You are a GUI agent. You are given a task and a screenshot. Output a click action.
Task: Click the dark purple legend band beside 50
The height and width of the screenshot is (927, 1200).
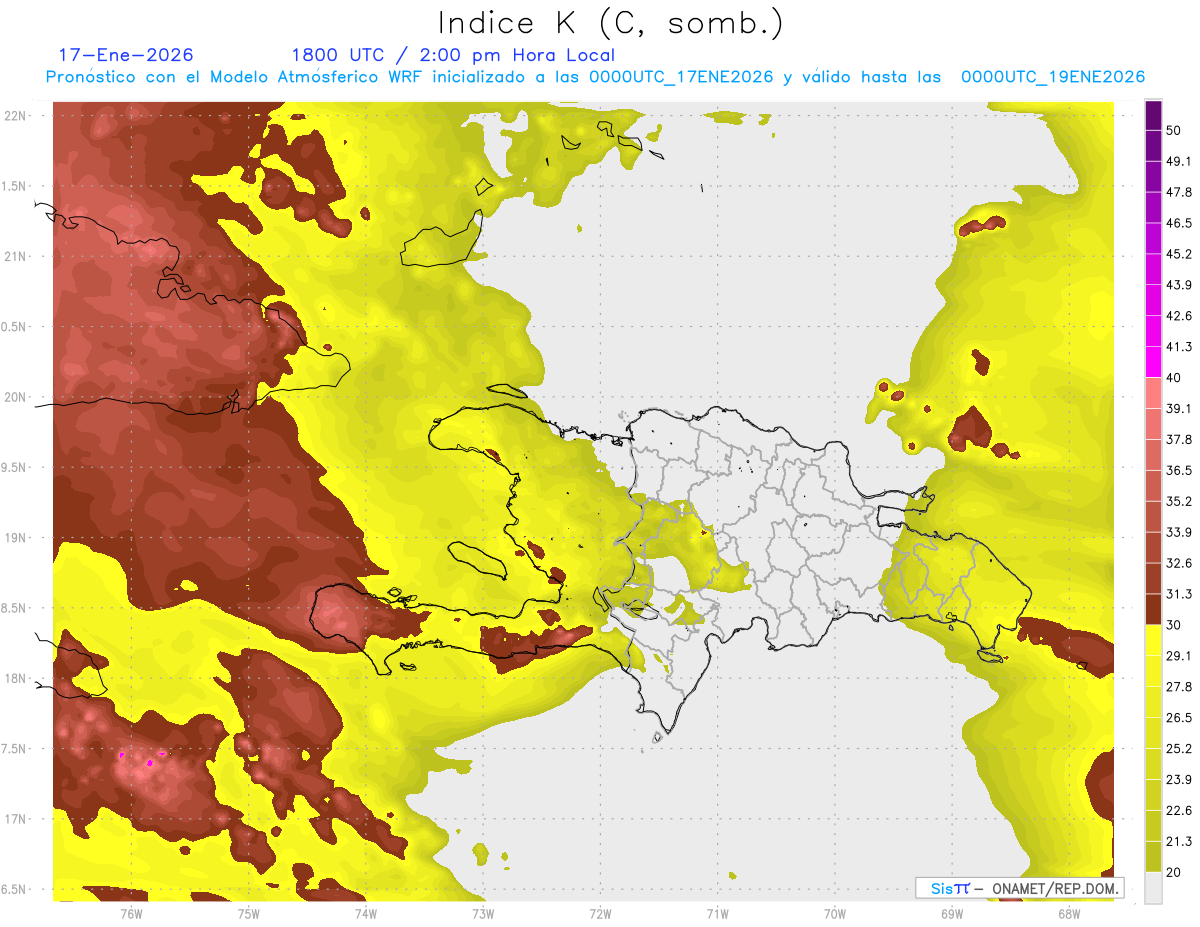[x=1153, y=117]
